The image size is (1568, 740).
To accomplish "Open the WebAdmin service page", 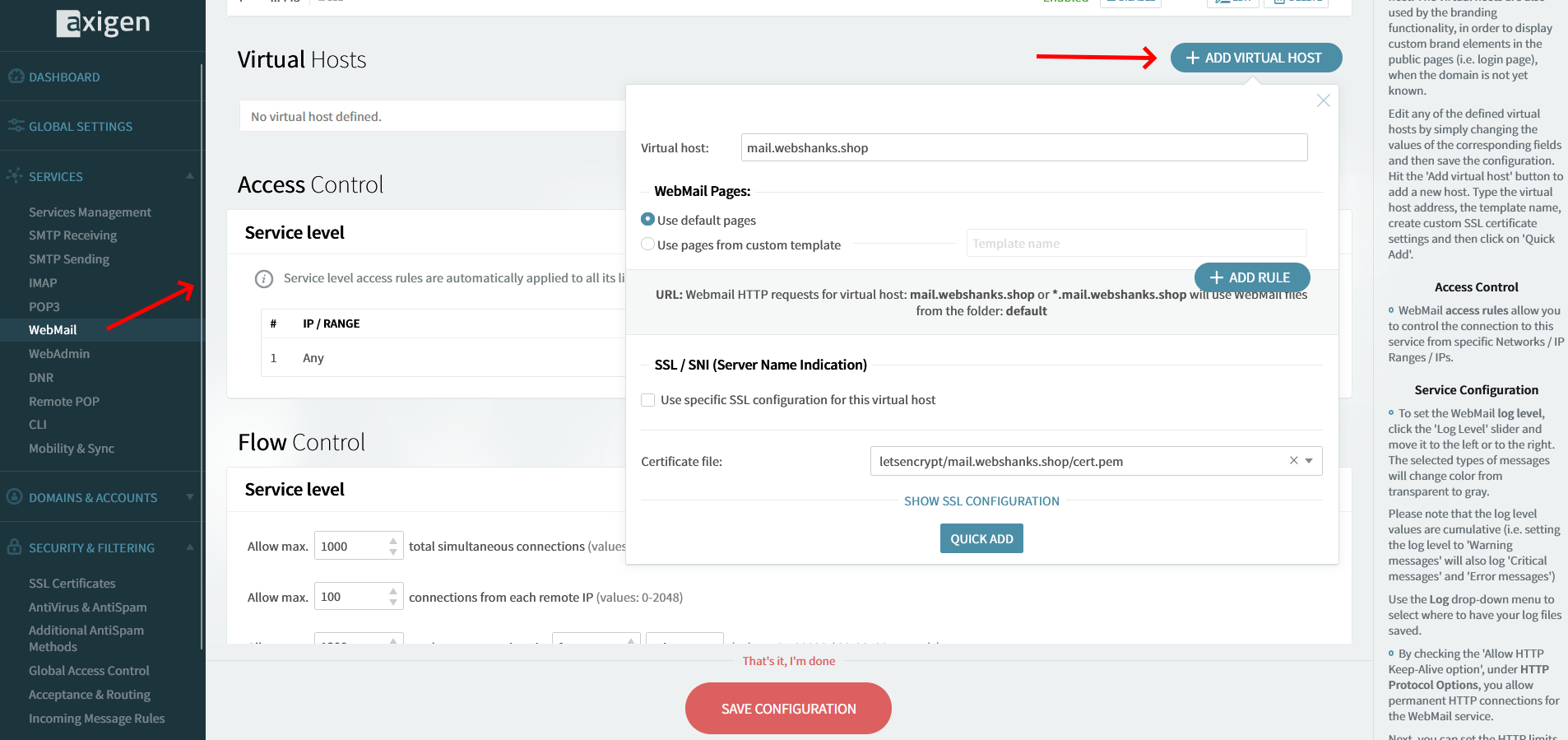I will (x=59, y=354).
